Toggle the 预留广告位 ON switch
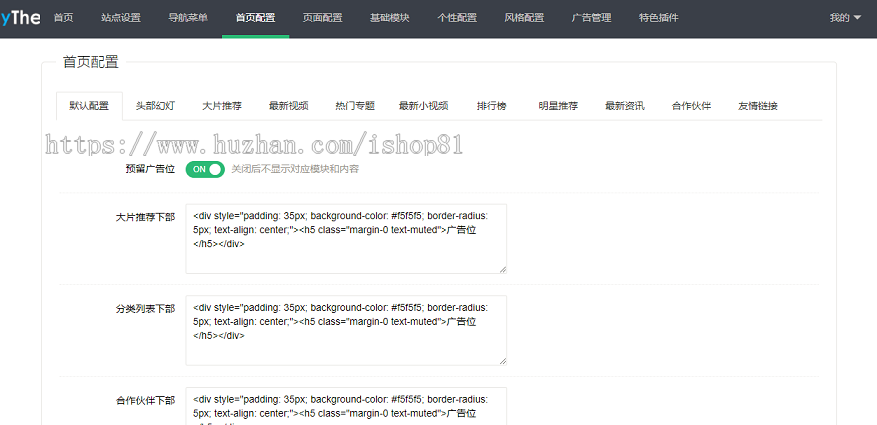The image size is (877, 425). [x=205, y=169]
